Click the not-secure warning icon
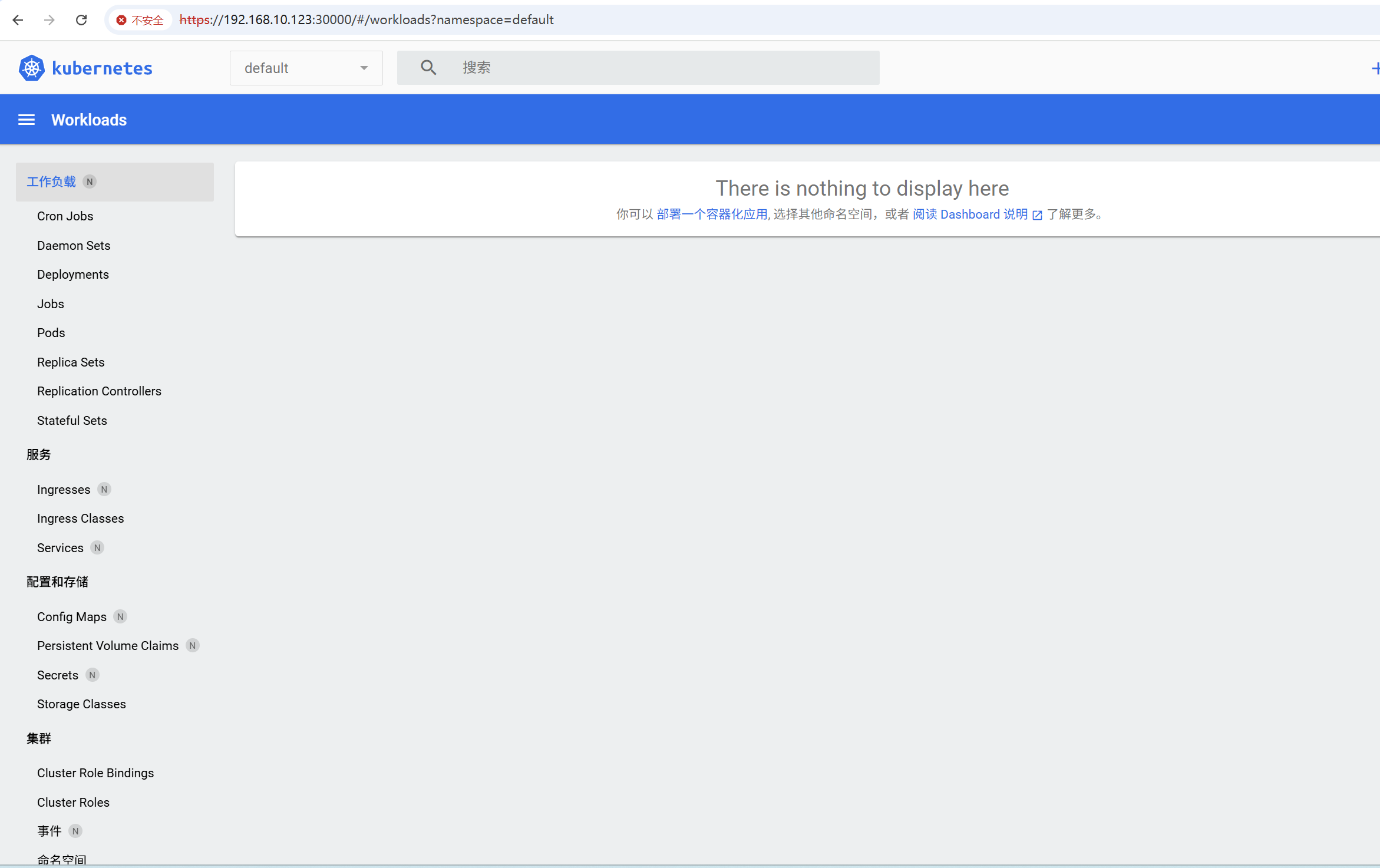 coord(121,20)
